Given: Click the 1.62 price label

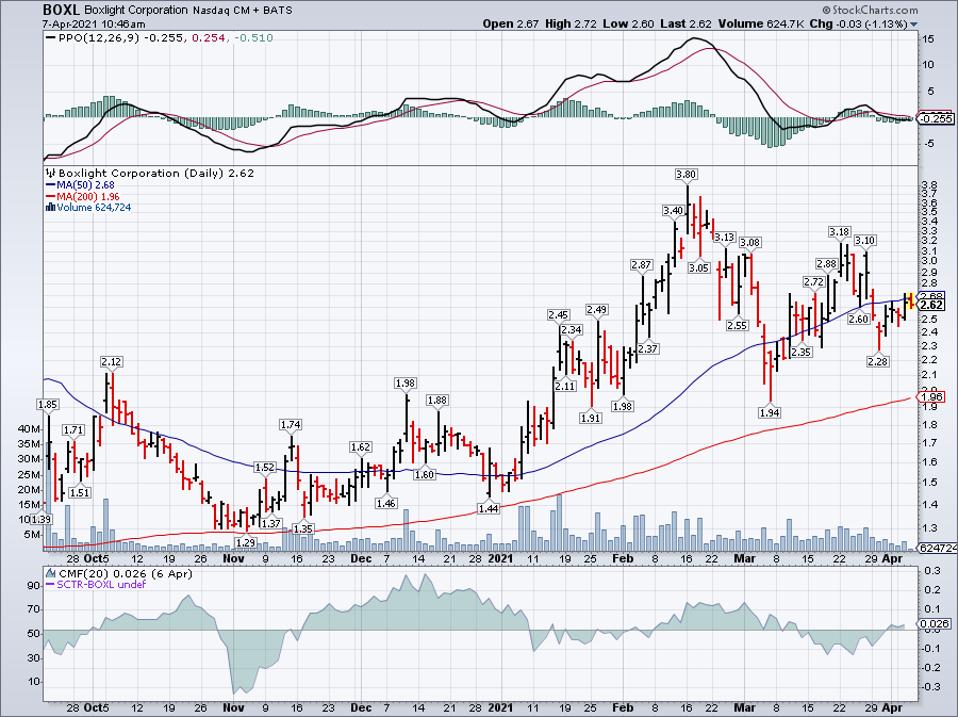Looking at the screenshot, I should tap(360, 447).
